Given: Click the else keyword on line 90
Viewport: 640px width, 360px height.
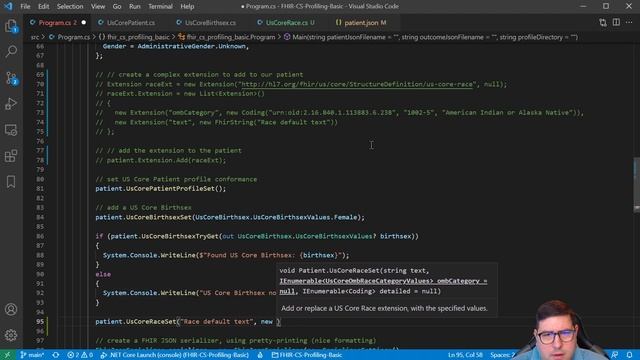Looking at the screenshot, I should 103,274.
